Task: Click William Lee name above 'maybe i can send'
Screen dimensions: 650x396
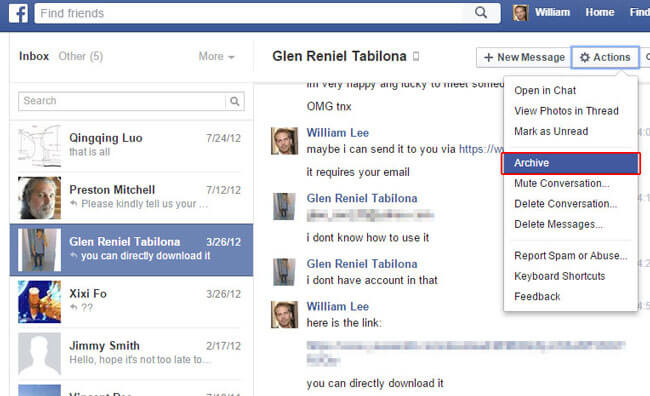Action: [337, 133]
